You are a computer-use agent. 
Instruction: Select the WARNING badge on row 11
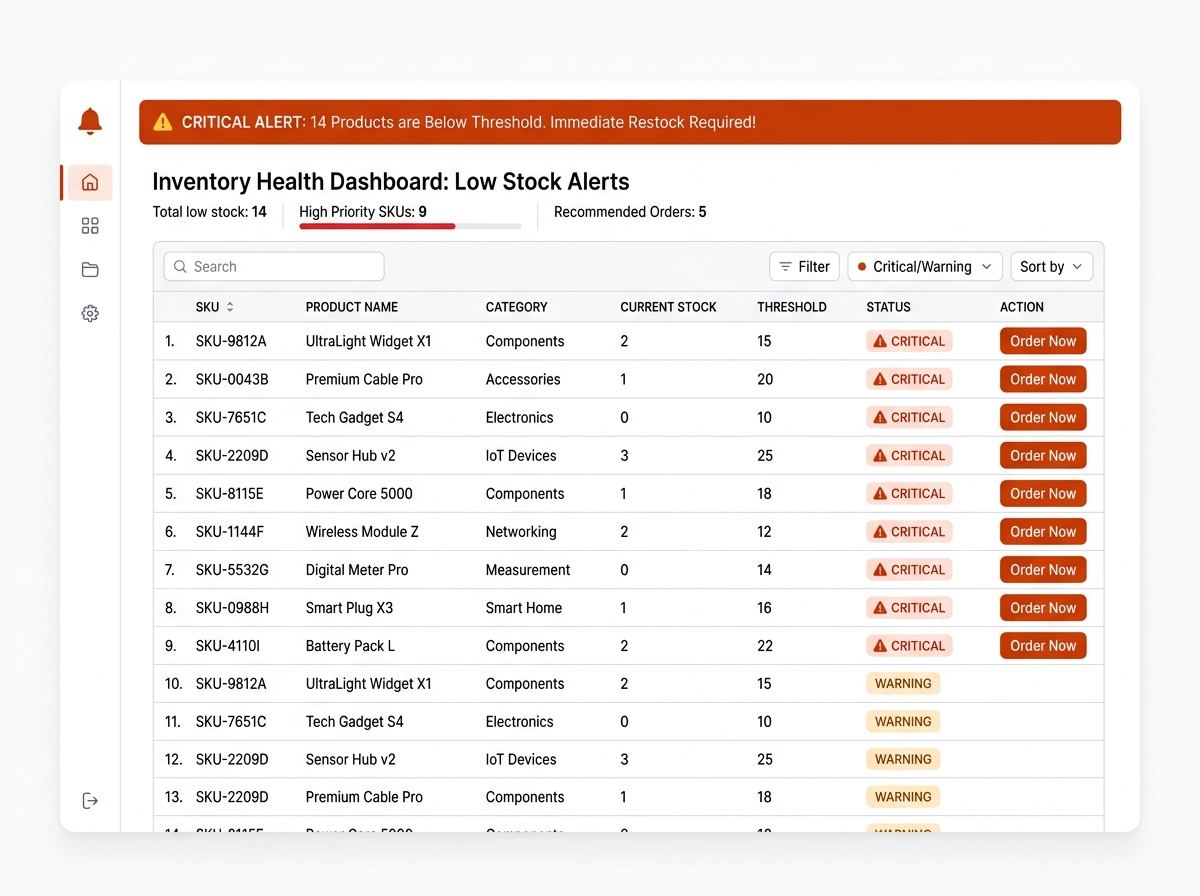coord(903,722)
